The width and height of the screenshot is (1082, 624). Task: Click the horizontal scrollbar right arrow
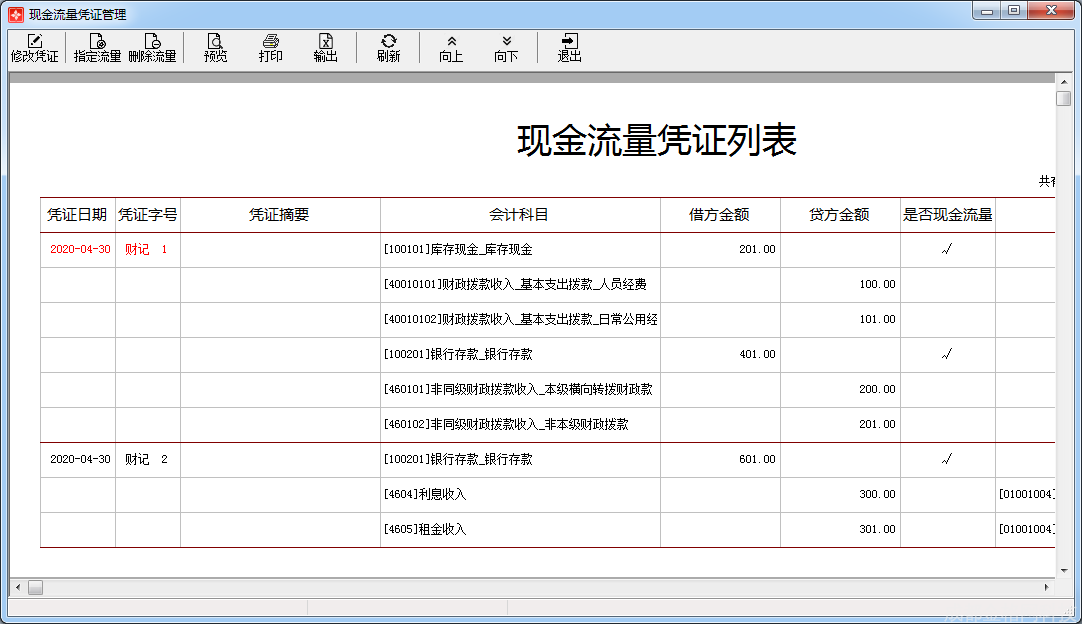click(1047, 588)
